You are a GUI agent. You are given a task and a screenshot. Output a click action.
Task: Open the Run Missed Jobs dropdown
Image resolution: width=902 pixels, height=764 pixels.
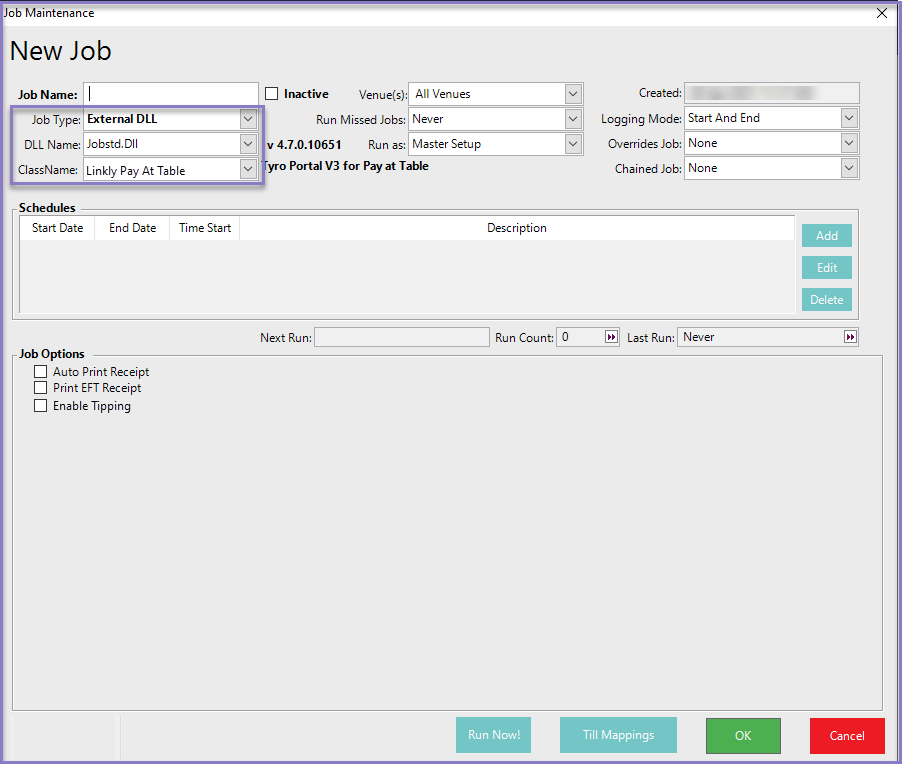tap(573, 119)
